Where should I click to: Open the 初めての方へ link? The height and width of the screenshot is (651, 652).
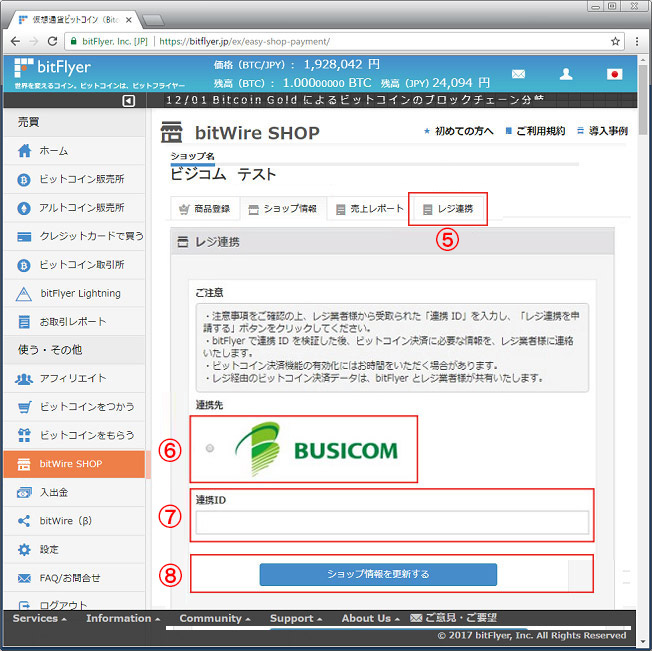[458, 131]
